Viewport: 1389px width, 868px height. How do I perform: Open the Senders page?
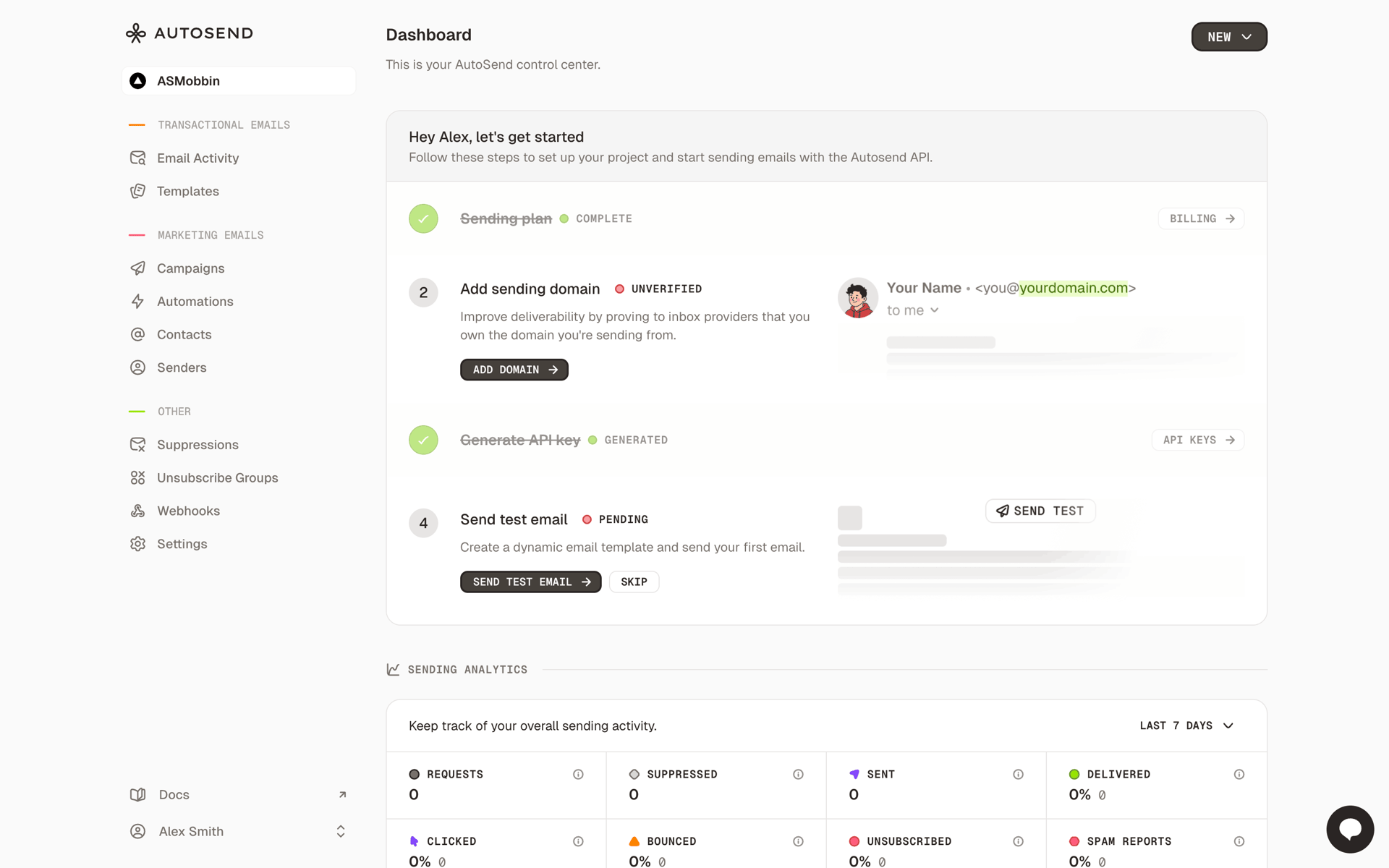(x=182, y=368)
